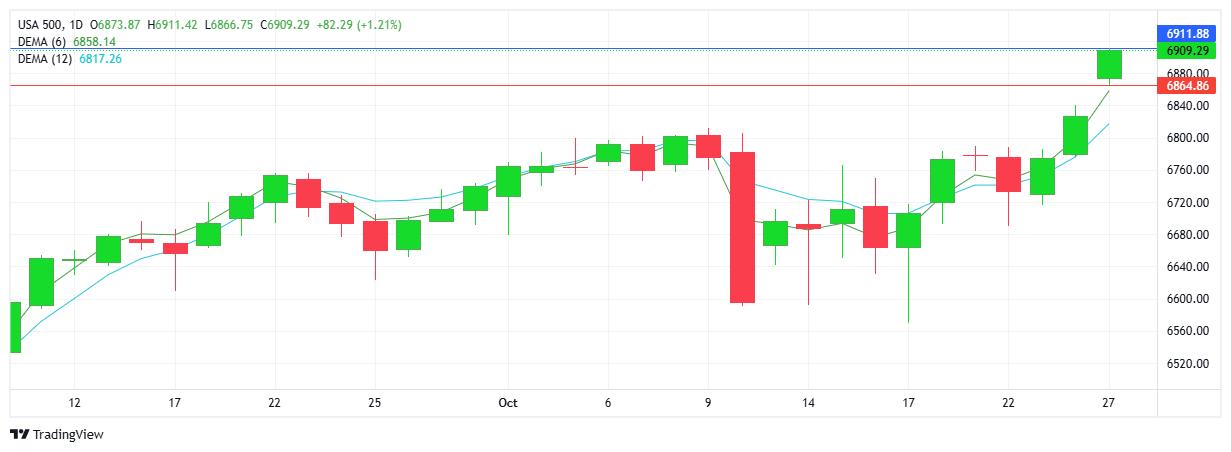The image size is (1231, 452).
Task: Click the 25 date axis label
Action: pos(375,403)
